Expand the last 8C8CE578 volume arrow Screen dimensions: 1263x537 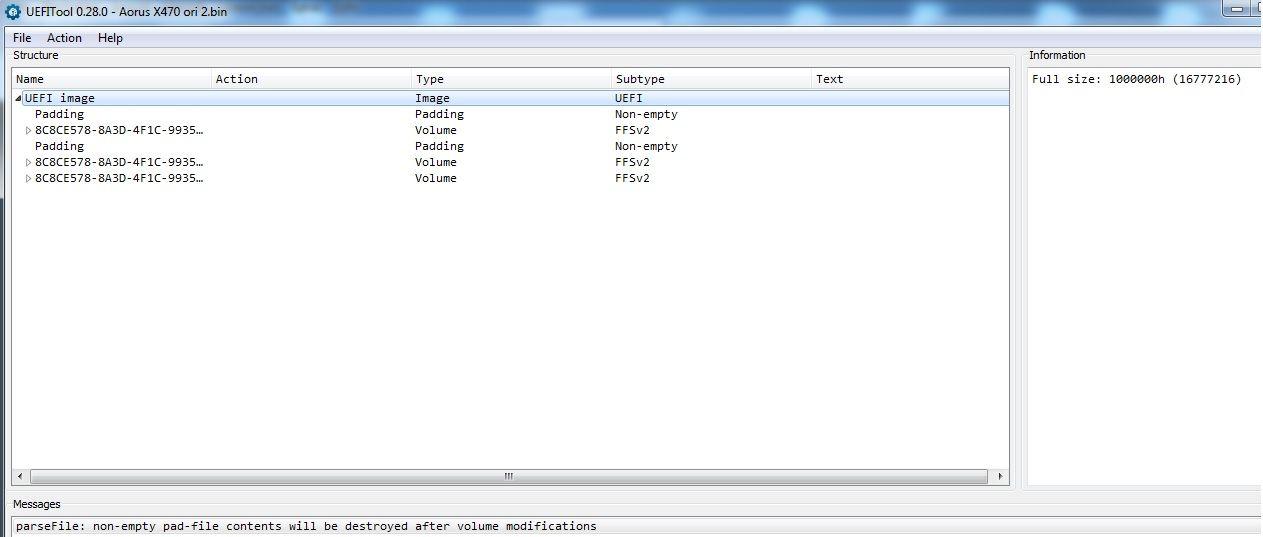tap(28, 178)
